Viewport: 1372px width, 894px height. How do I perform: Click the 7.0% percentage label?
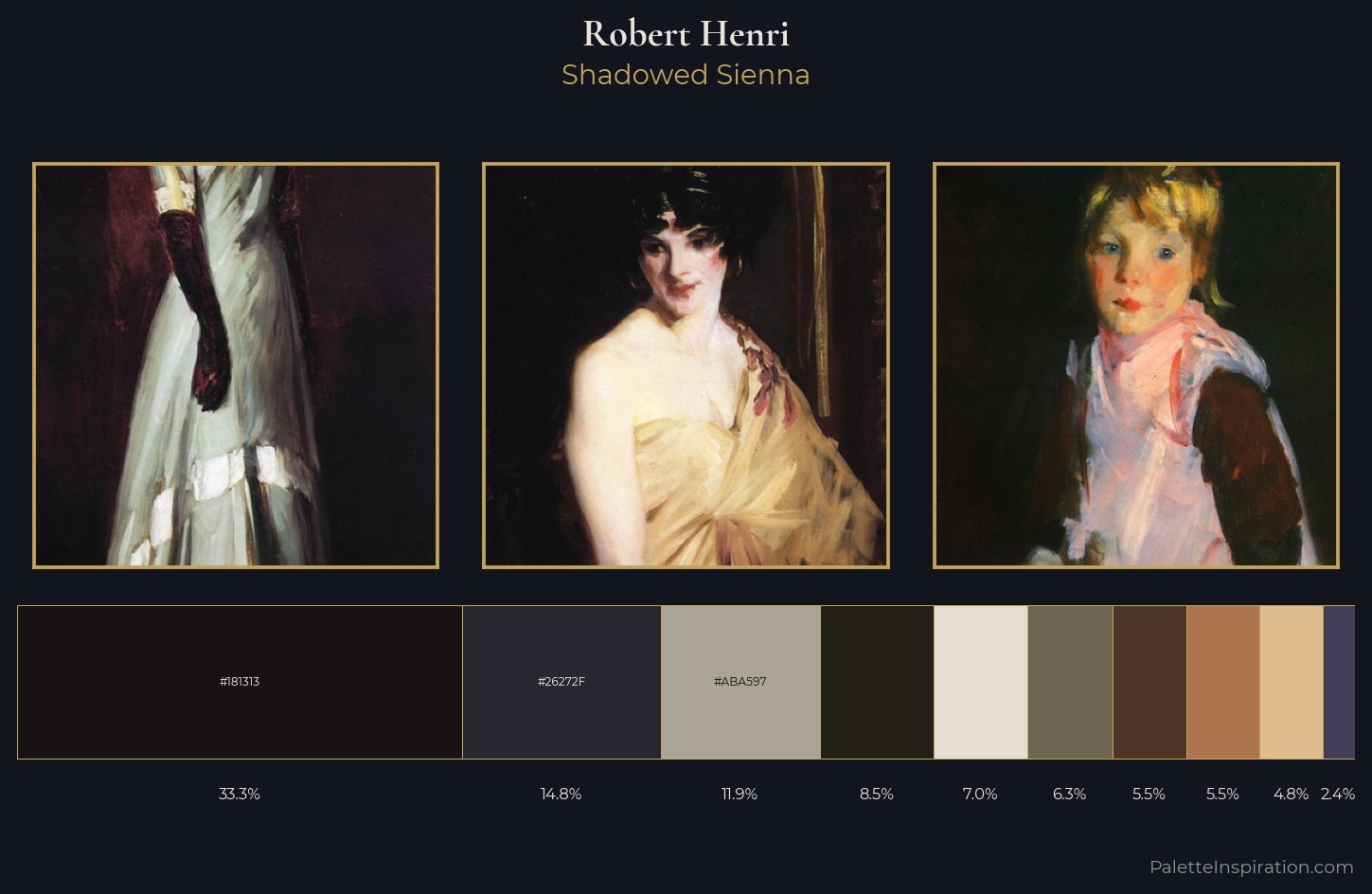click(980, 794)
